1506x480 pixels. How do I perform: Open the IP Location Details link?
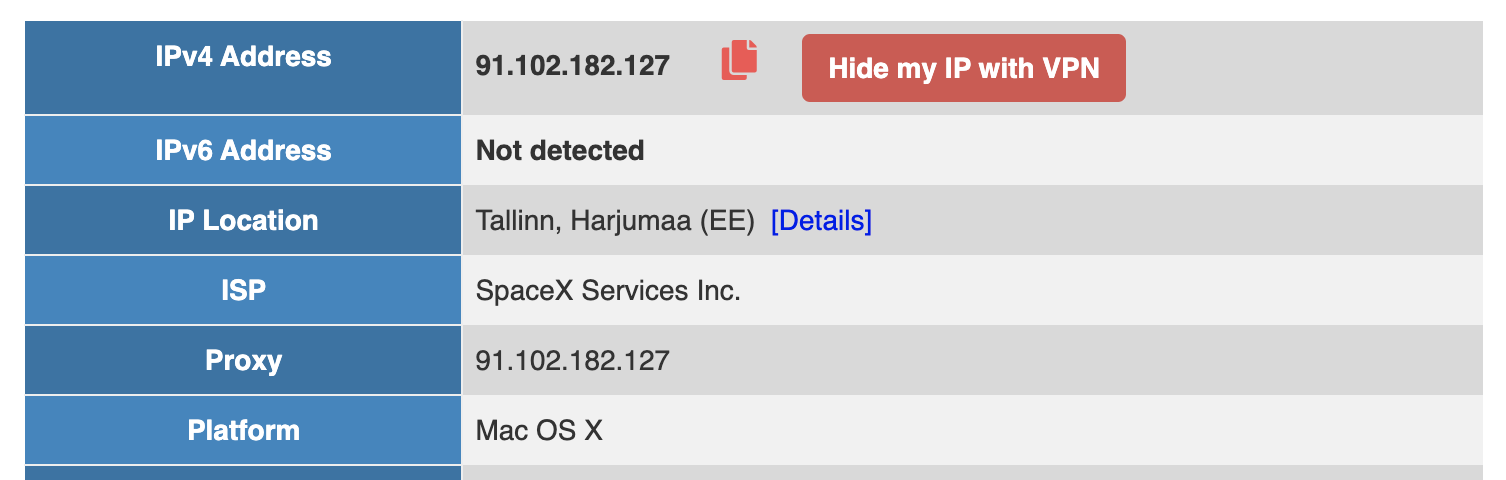(821, 221)
